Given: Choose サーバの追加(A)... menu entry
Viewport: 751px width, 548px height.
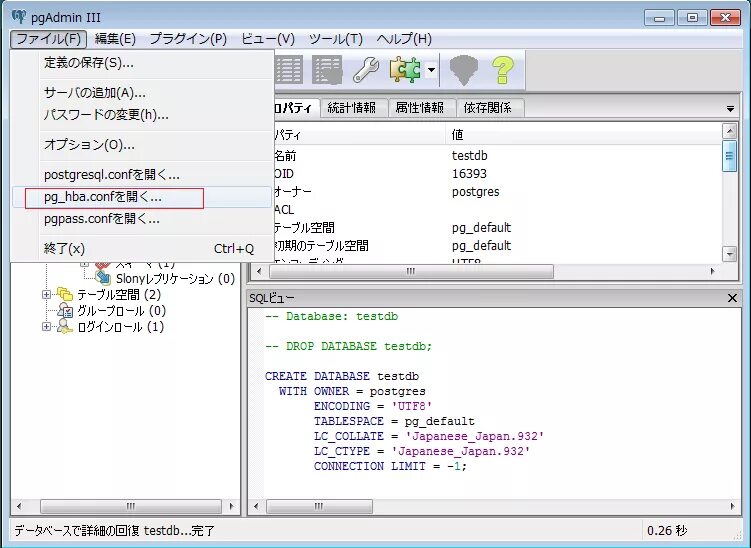Looking at the screenshot, I should [x=142, y=92].
